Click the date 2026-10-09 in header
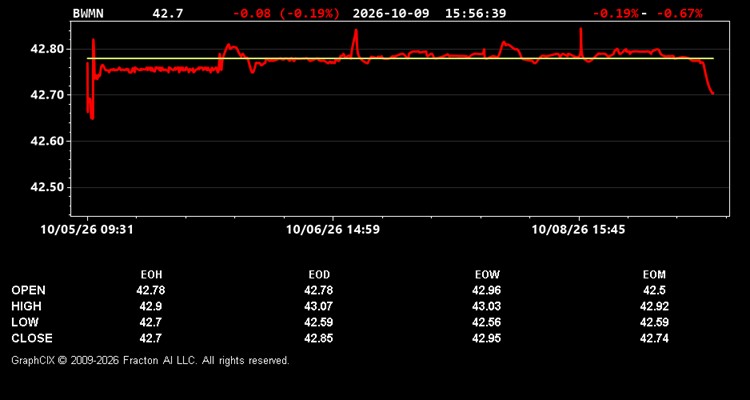The height and width of the screenshot is (400, 750). (391, 13)
